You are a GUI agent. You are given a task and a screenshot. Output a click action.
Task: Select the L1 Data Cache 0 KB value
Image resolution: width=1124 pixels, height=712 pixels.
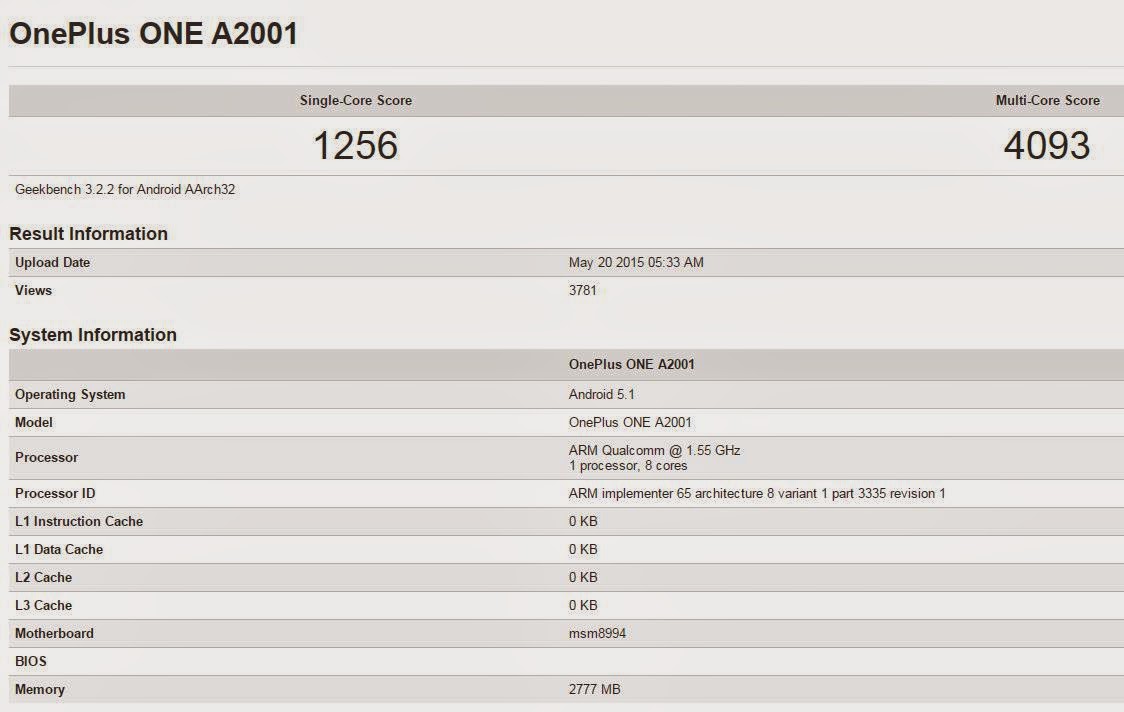pos(583,549)
